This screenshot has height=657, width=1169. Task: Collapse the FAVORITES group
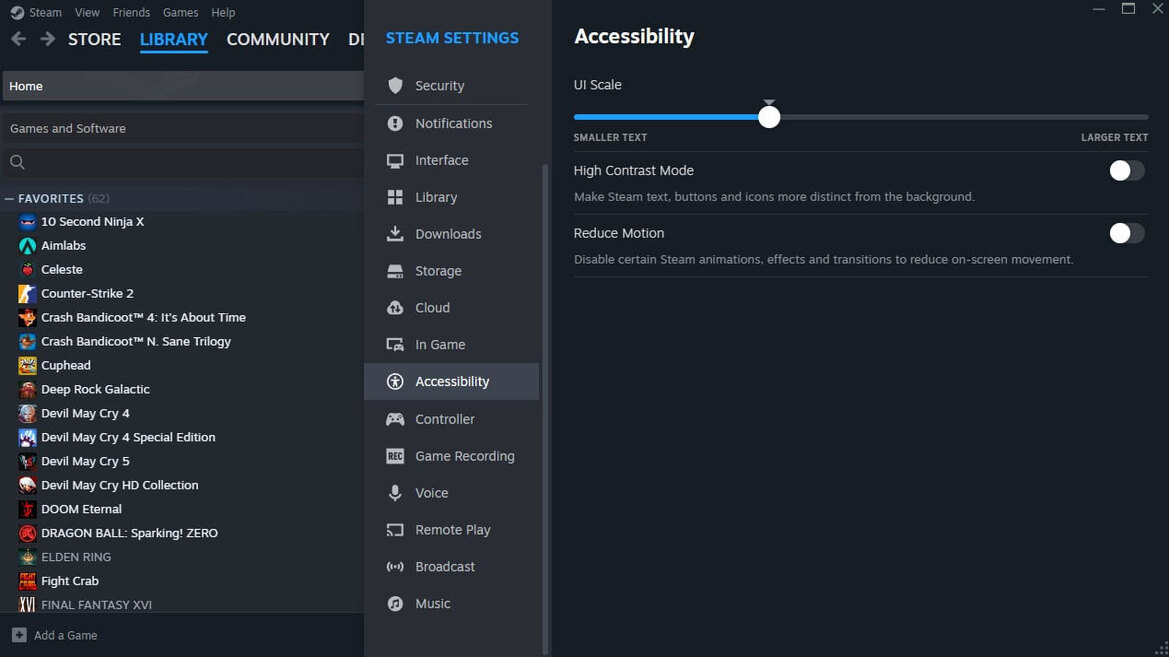9,198
